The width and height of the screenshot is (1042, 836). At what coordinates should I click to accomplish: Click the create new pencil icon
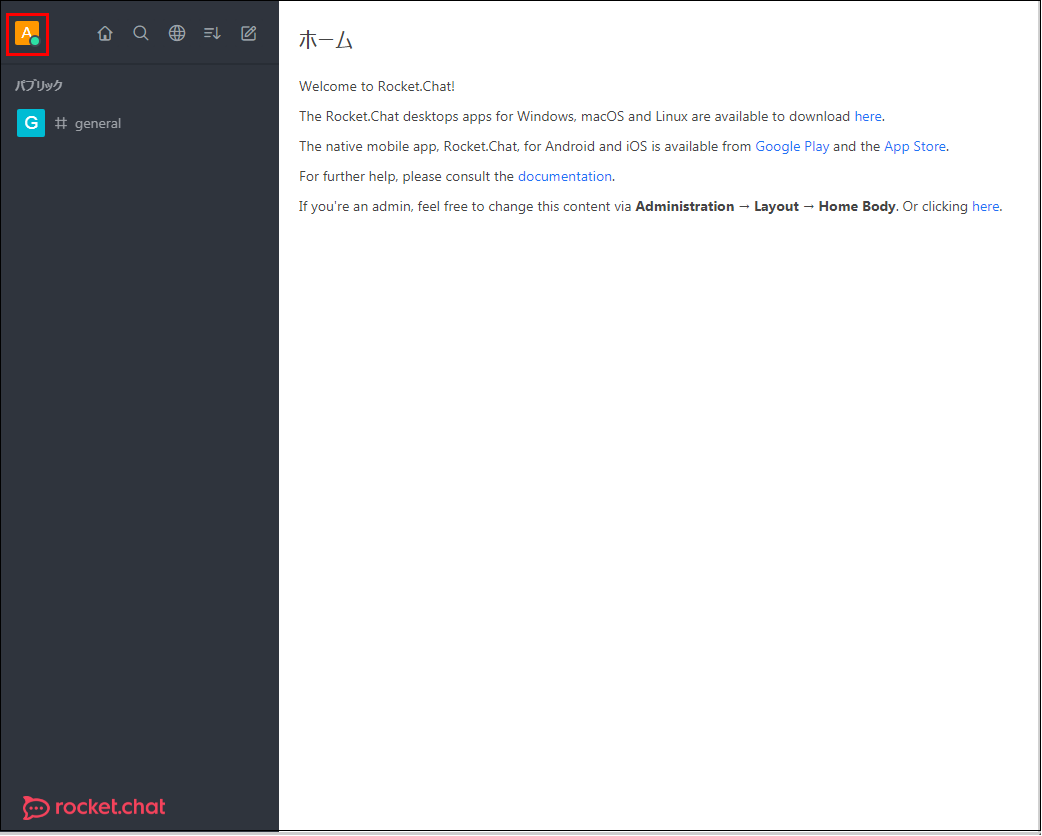tap(249, 33)
